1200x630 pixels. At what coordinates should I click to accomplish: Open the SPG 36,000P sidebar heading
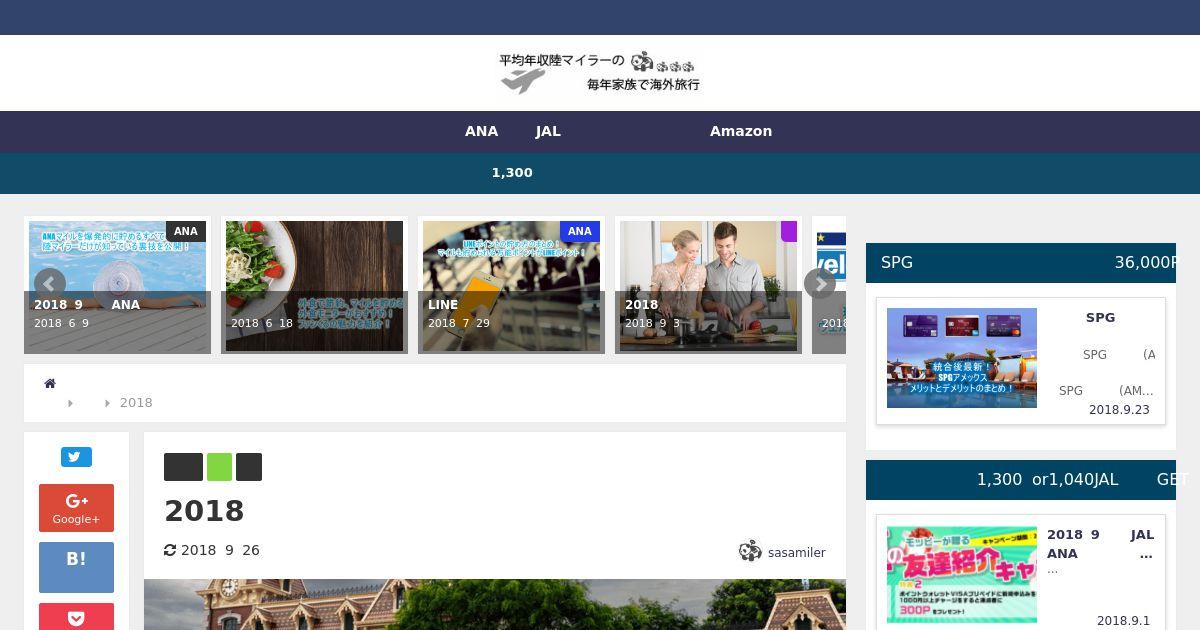[1021, 262]
